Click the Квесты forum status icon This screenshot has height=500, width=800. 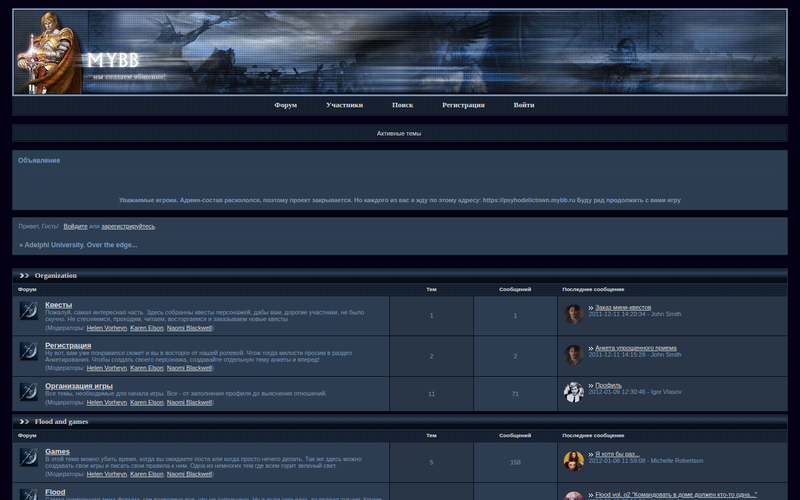click(29, 311)
